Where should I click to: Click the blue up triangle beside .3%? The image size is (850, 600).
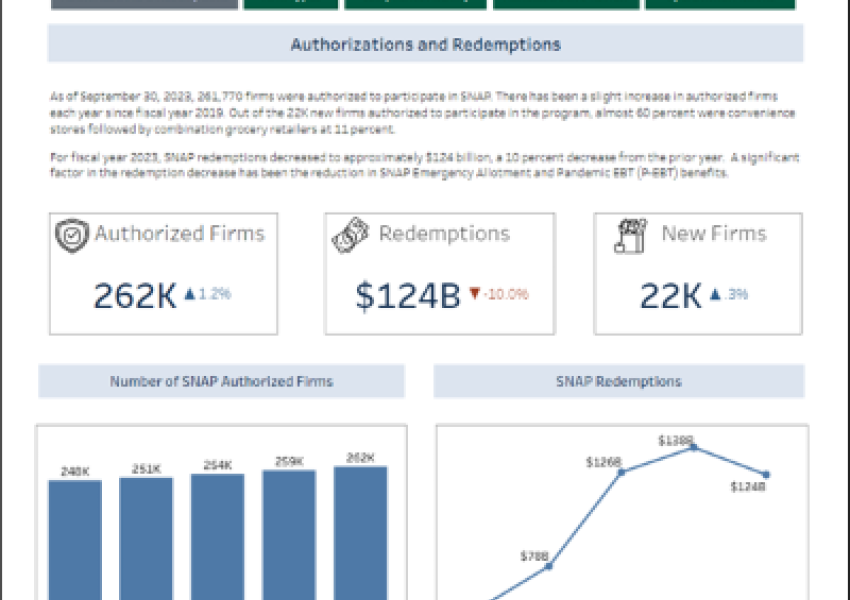coord(716,294)
